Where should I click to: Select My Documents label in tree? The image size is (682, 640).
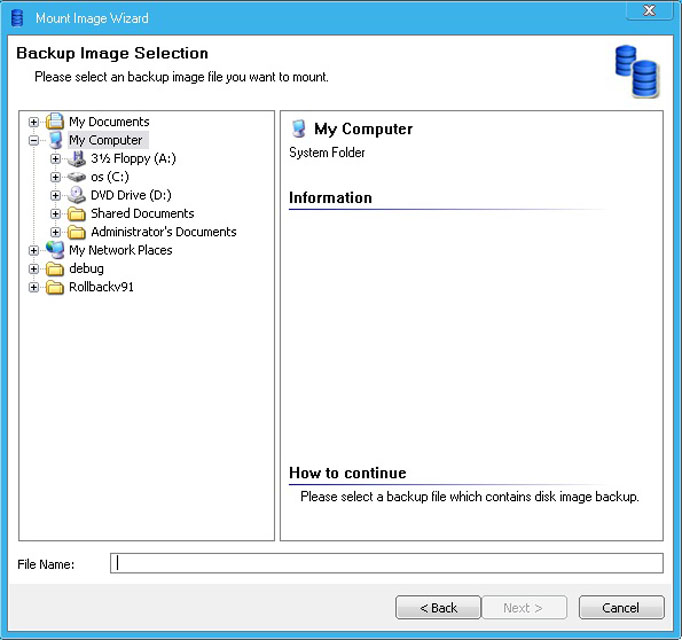coord(109,121)
